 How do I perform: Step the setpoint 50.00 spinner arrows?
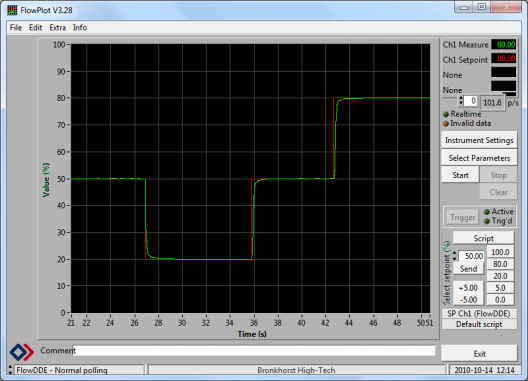[x=455, y=256]
